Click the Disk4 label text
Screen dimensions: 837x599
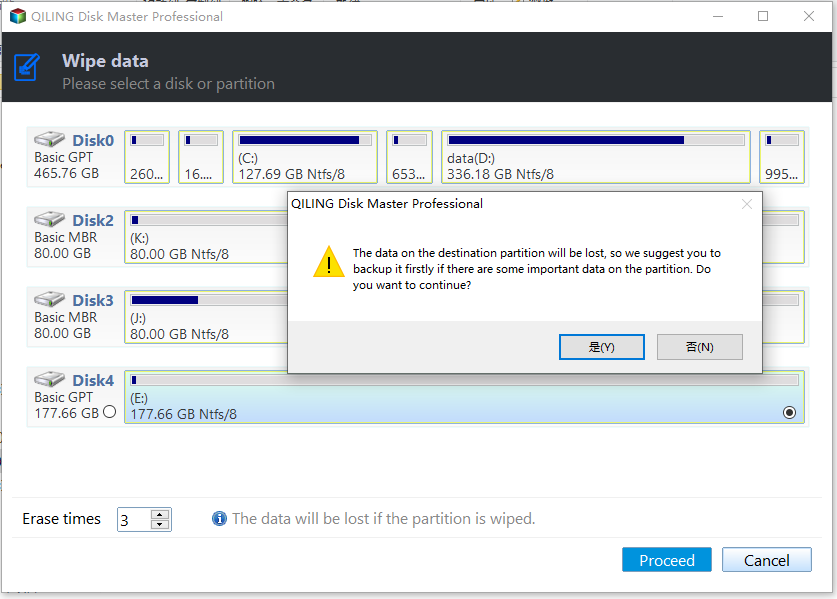[x=93, y=381]
